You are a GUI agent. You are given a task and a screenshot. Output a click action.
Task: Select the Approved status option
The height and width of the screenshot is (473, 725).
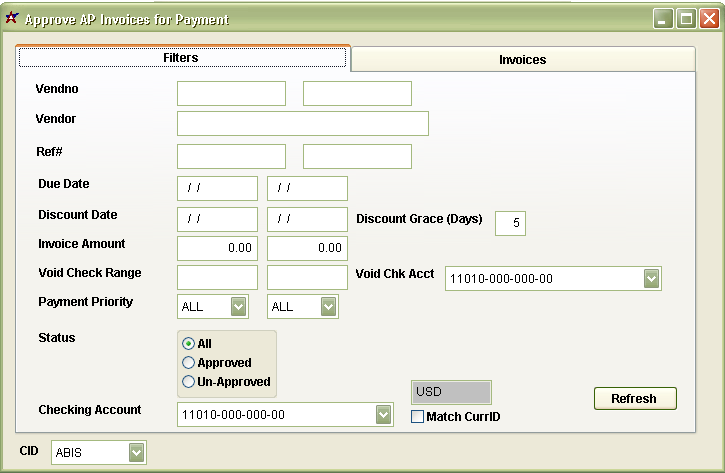(188, 363)
